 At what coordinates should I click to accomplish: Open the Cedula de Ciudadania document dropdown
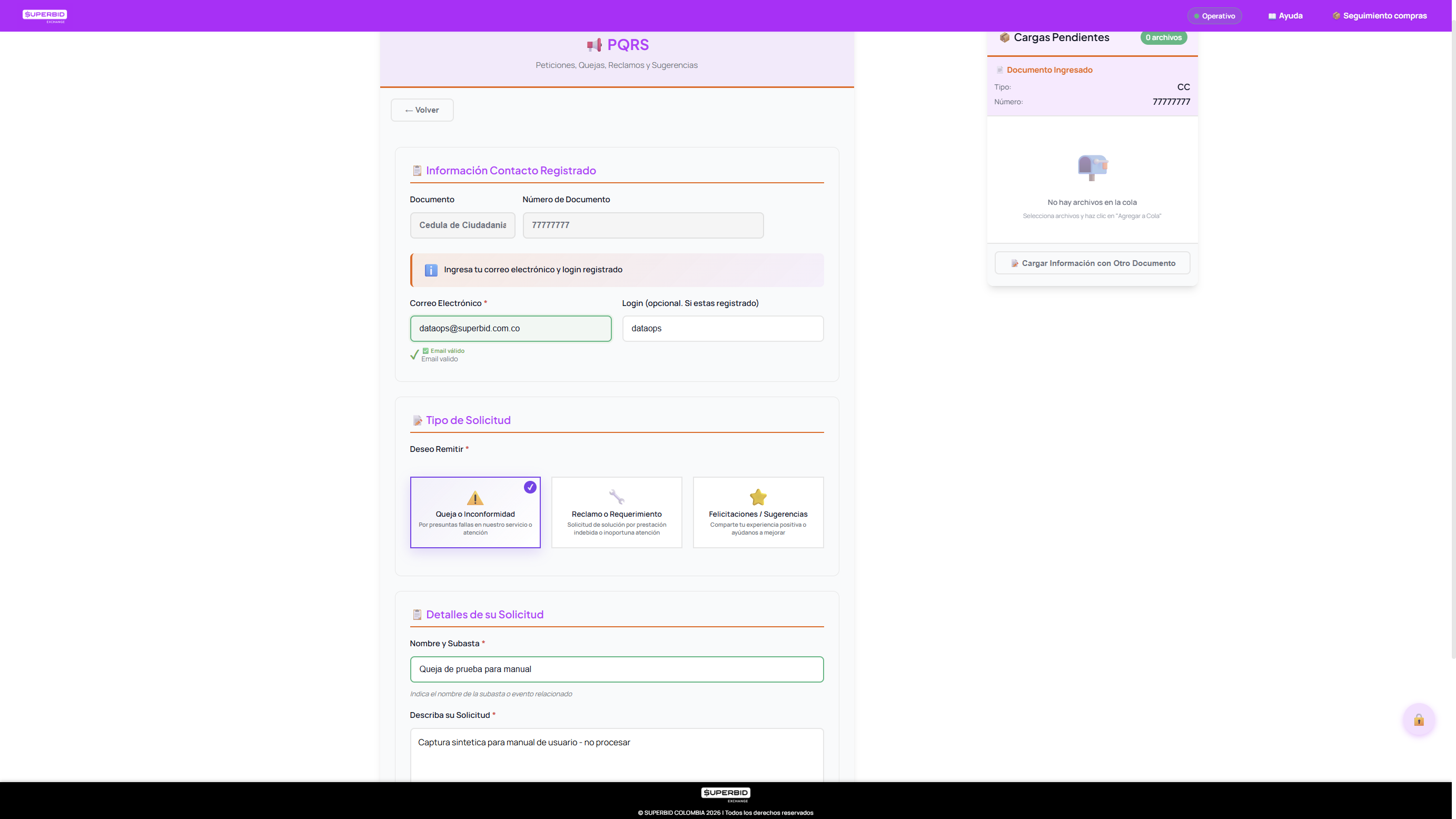tap(462, 225)
